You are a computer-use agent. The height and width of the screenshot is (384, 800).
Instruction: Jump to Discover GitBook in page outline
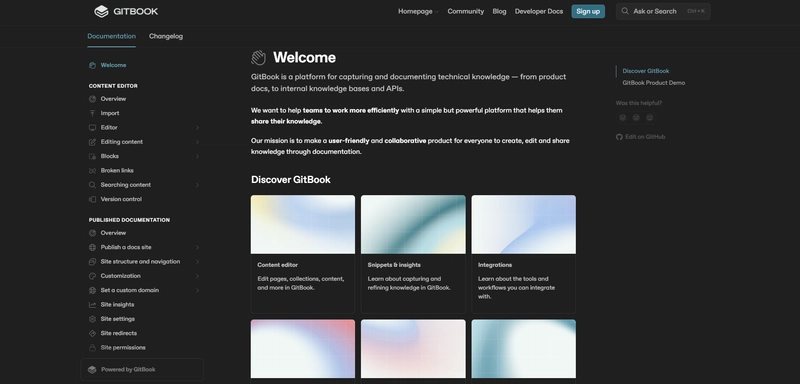(645, 71)
